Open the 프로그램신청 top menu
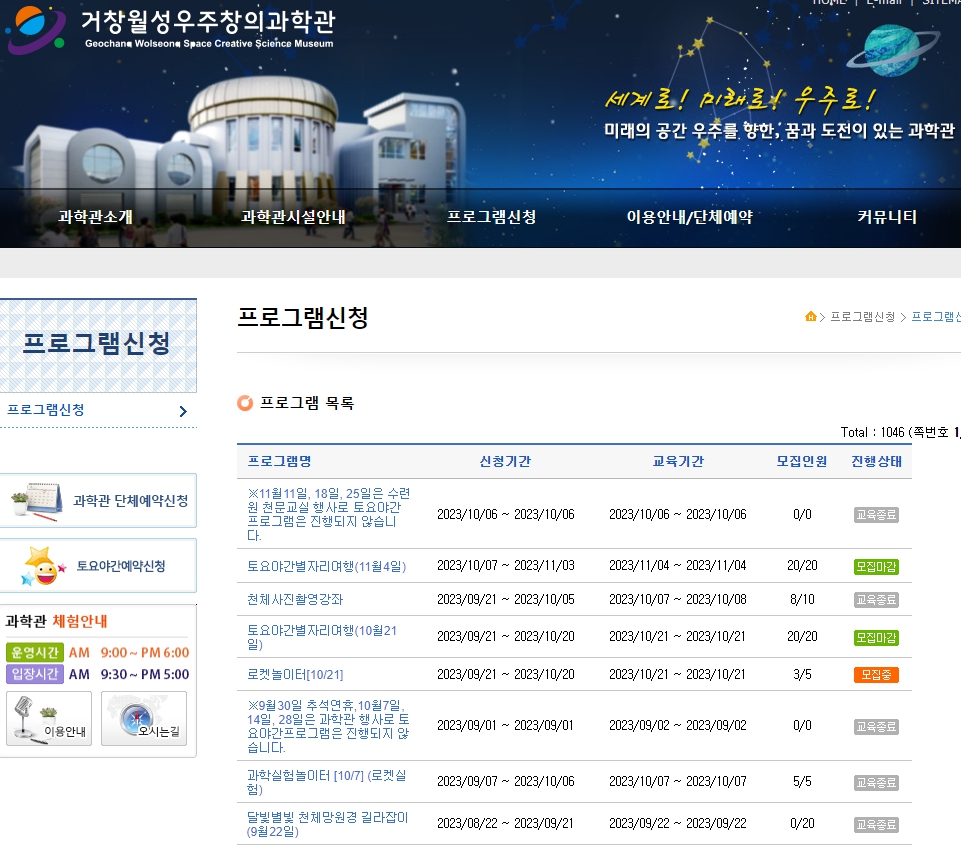The width and height of the screenshot is (961, 845). click(492, 217)
